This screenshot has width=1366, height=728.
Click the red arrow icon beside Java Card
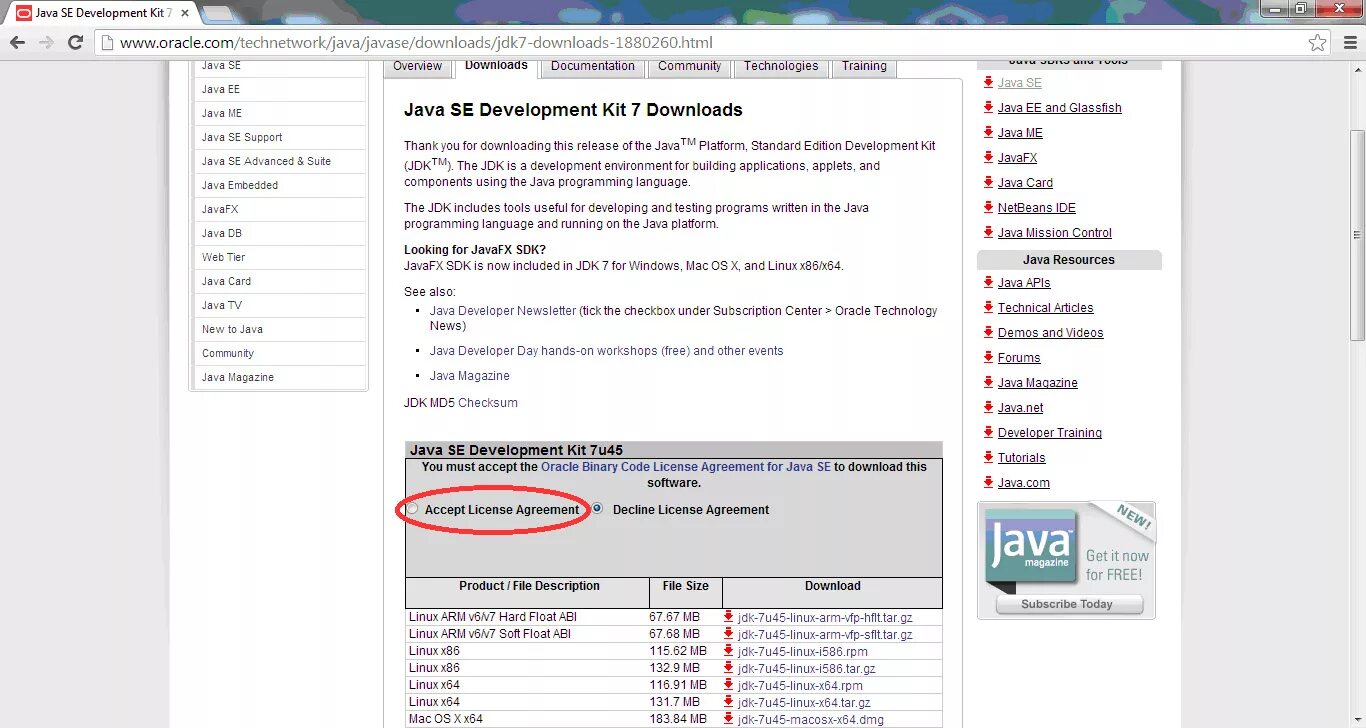tap(988, 182)
